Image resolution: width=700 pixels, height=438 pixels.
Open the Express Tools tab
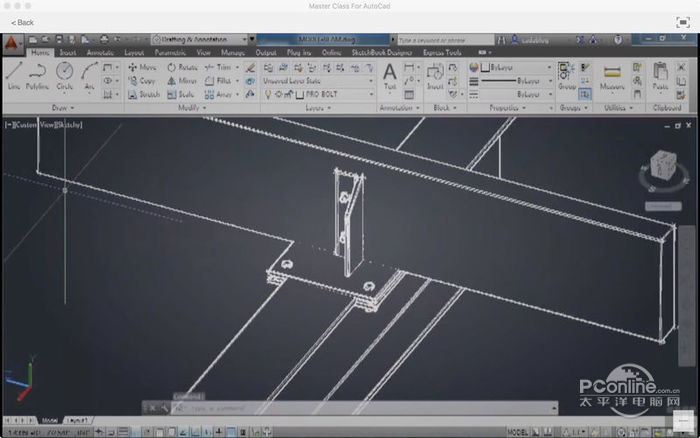pos(442,52)
